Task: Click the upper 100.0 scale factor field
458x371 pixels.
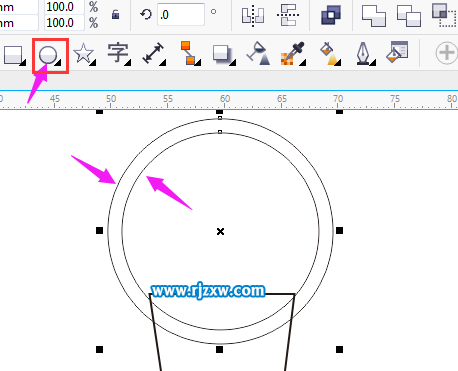Action: 64,7
